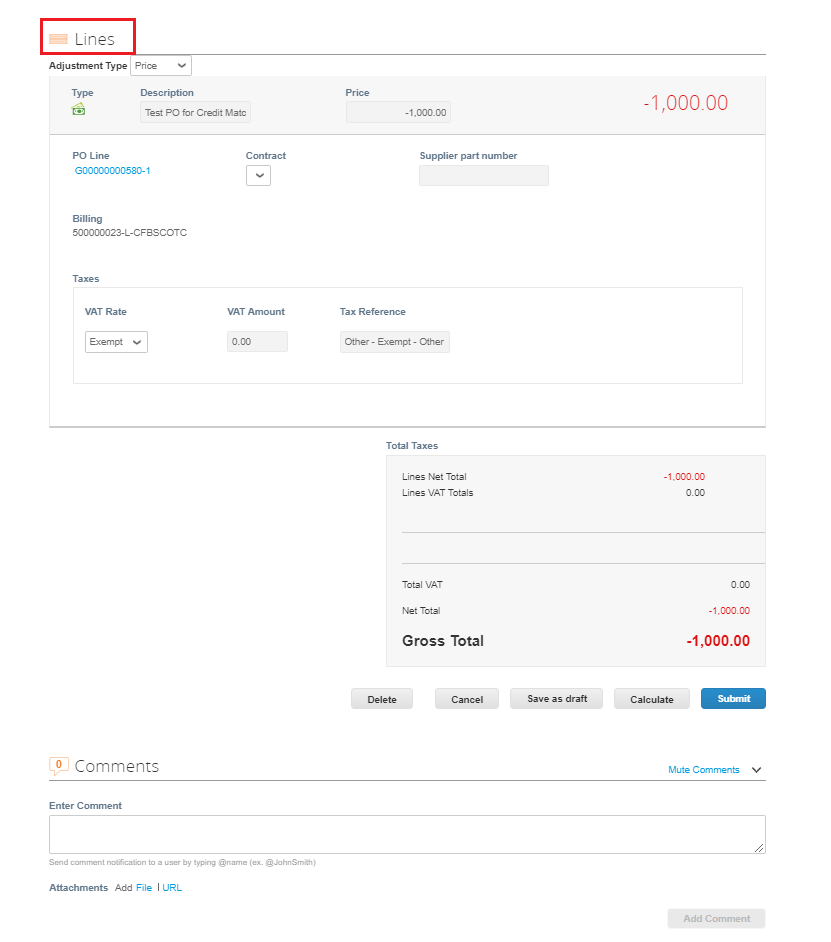
Task: Click the Lines section stacked-lines icon
Action: (x=58, y=39)
